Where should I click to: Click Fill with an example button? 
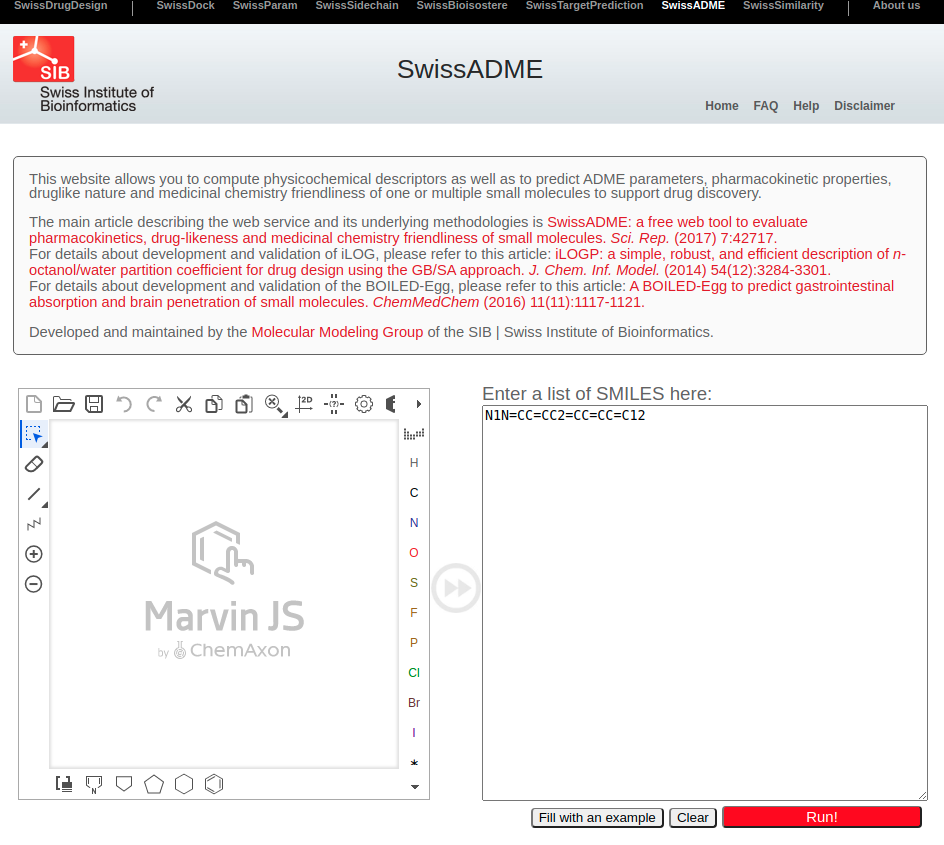tap(597, 817)
